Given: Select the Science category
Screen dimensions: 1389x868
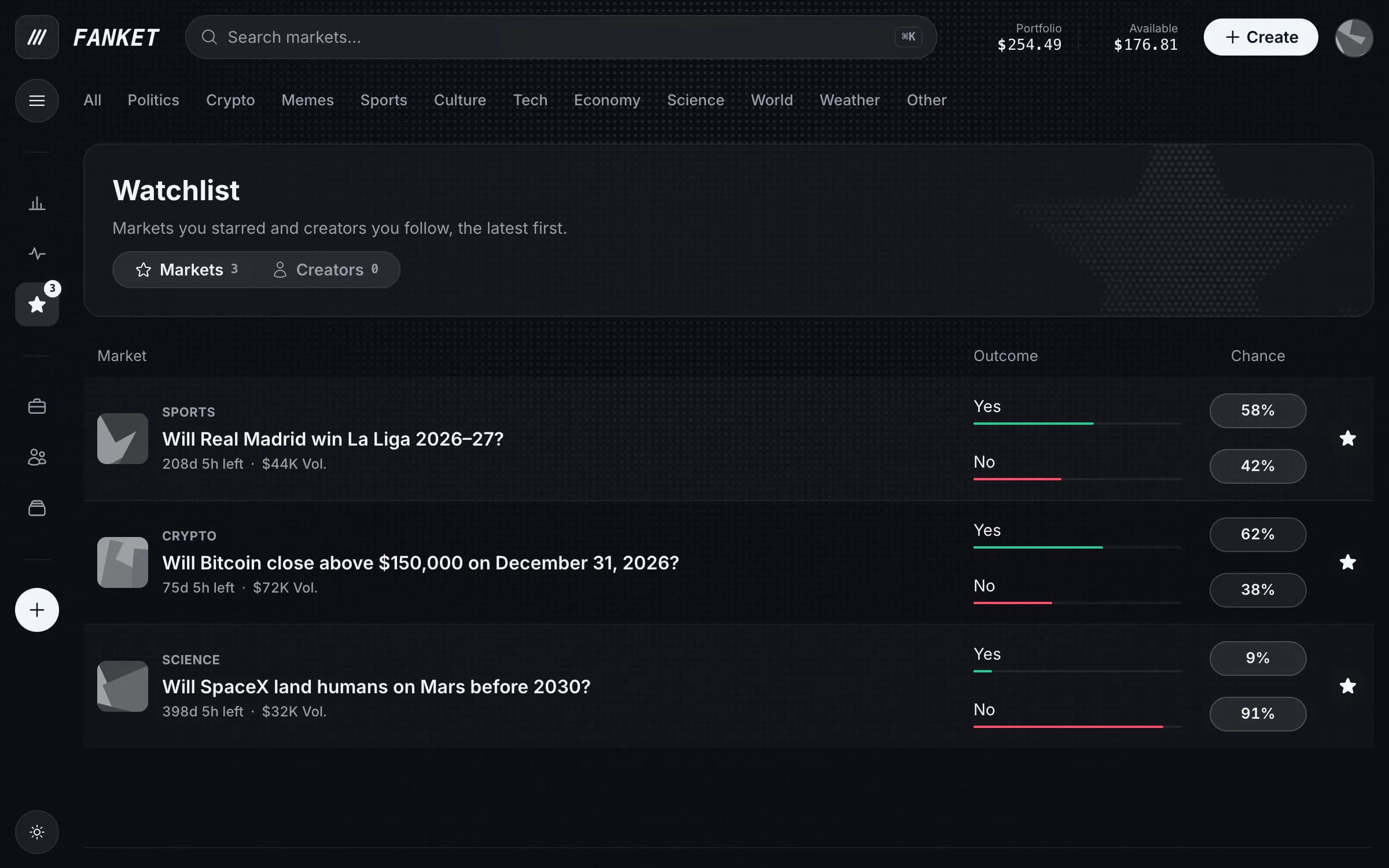Looking at the screenshot, I should (x=696, y=100).
